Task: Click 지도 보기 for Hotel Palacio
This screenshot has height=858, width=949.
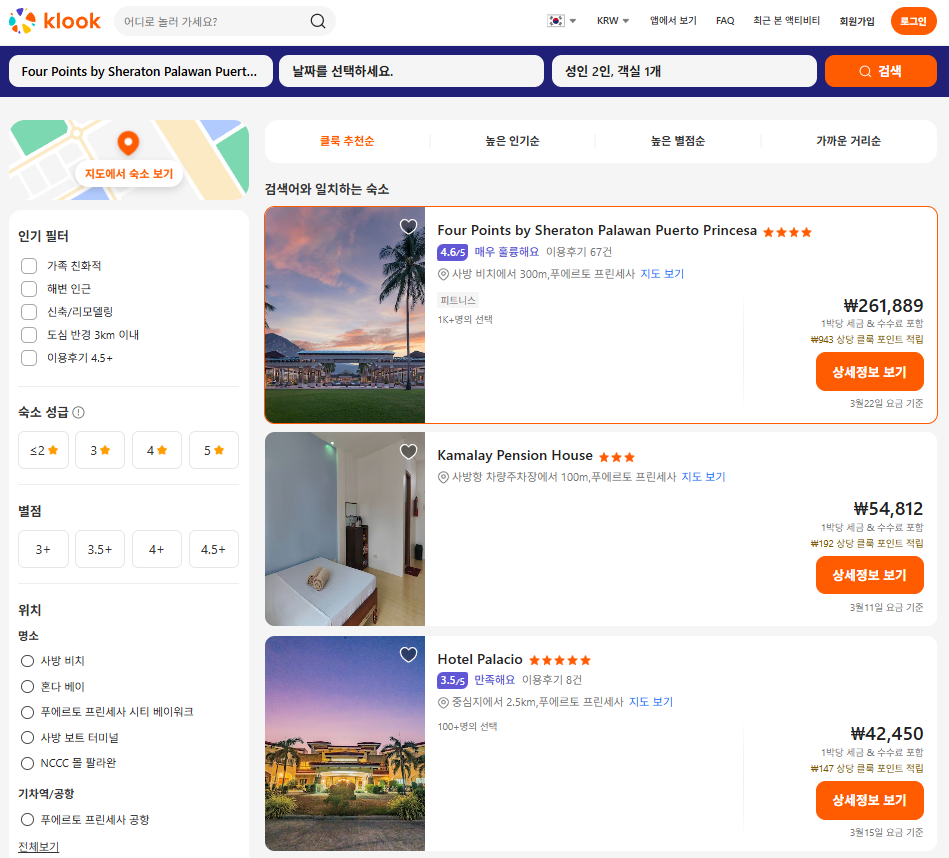Action: point(651,702)
